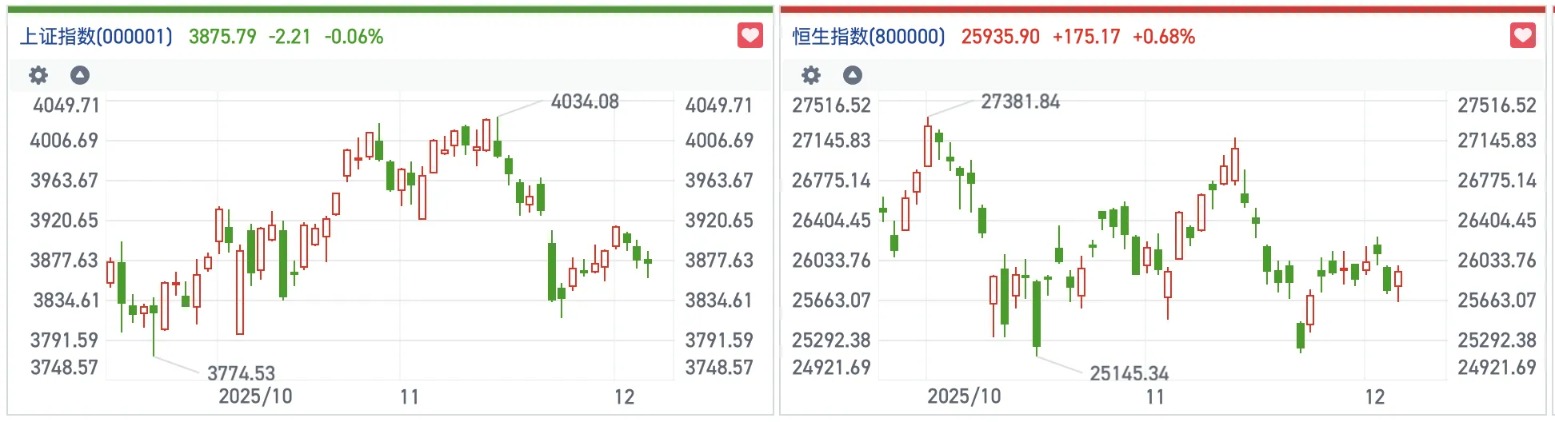Click the +0.68% change percentage
Image resolution: width=1555 pixels, height=422 pixels.
click(1164, 37)
